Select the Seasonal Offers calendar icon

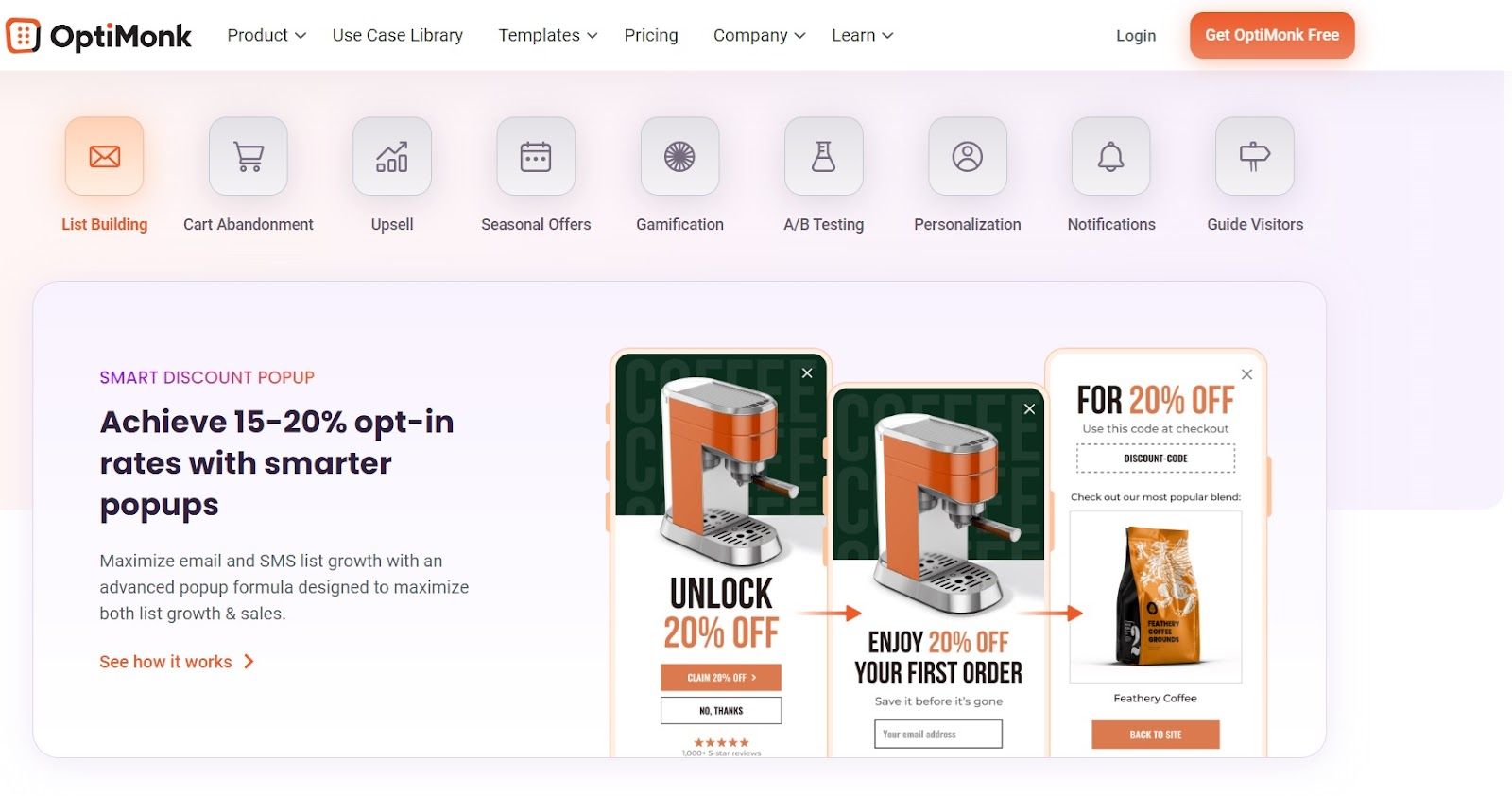(x=536, y=156)
